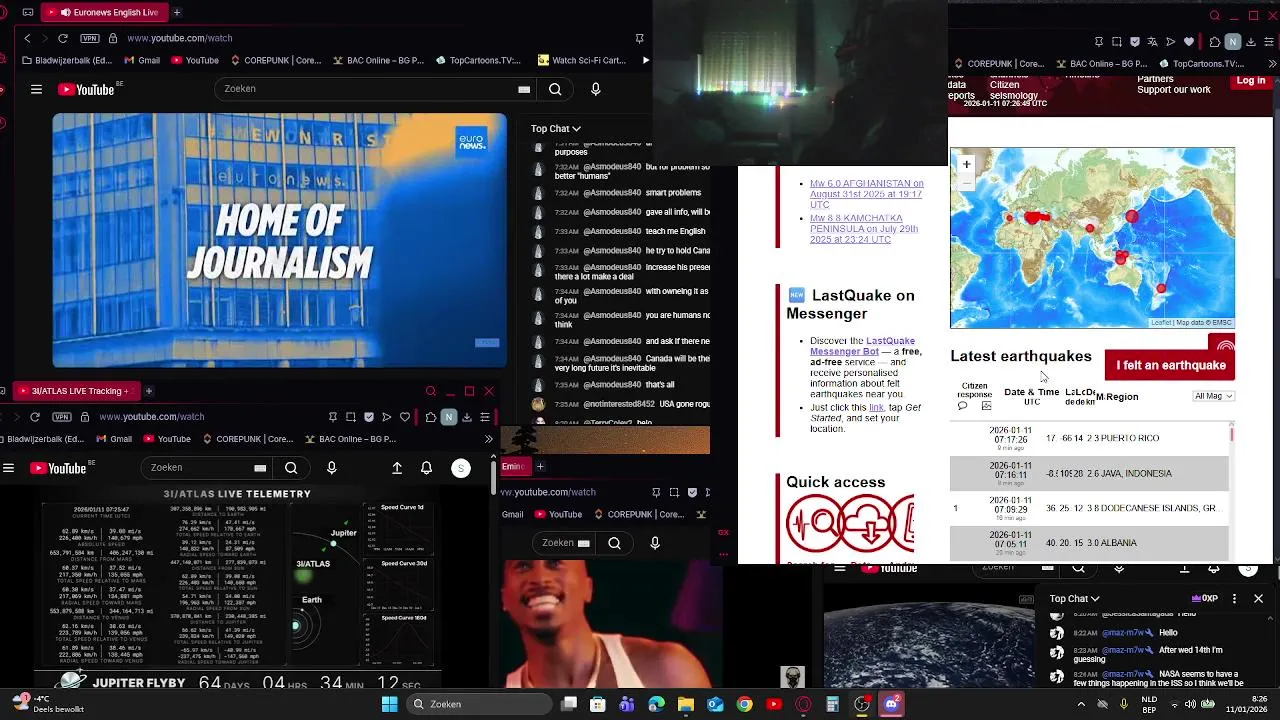The height and width of the screenshot is (720, 1280).
Task: Reload the Euronews English Live page
Action: 62,38
